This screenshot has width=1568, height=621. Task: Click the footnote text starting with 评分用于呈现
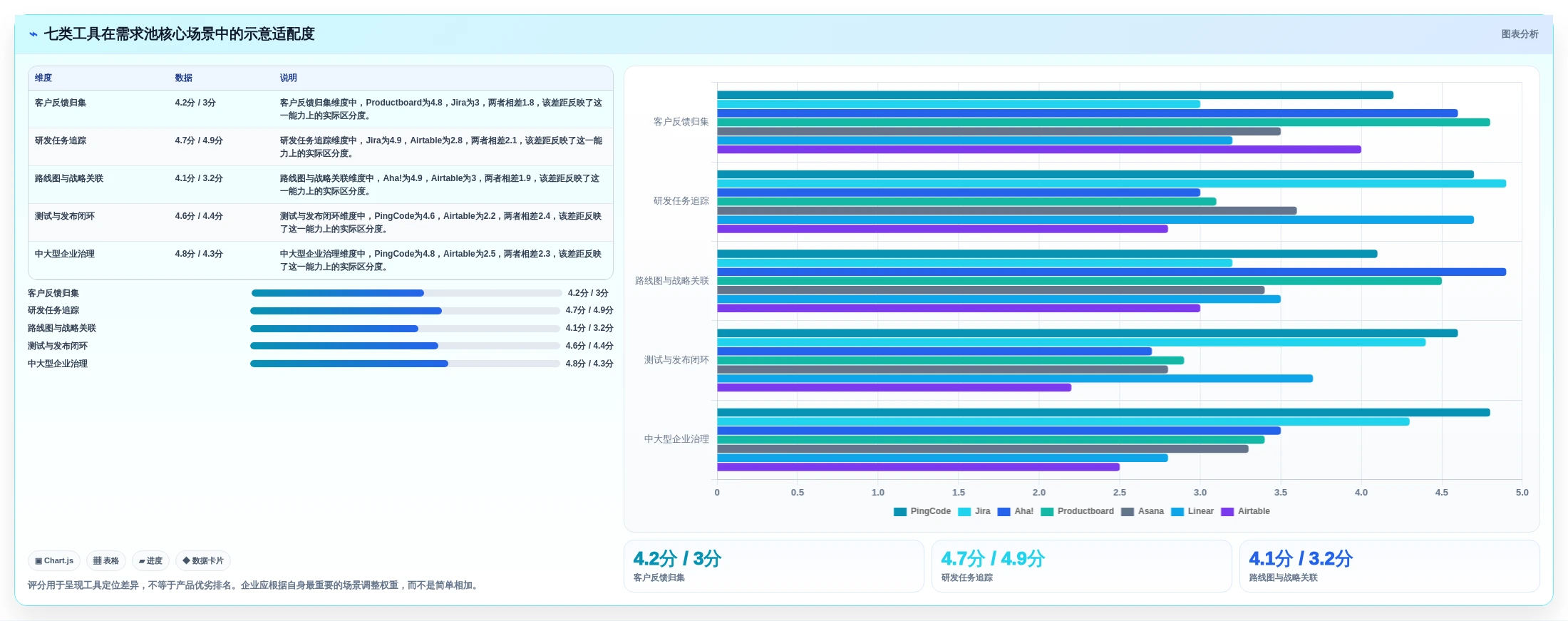(x=254, y=585)
